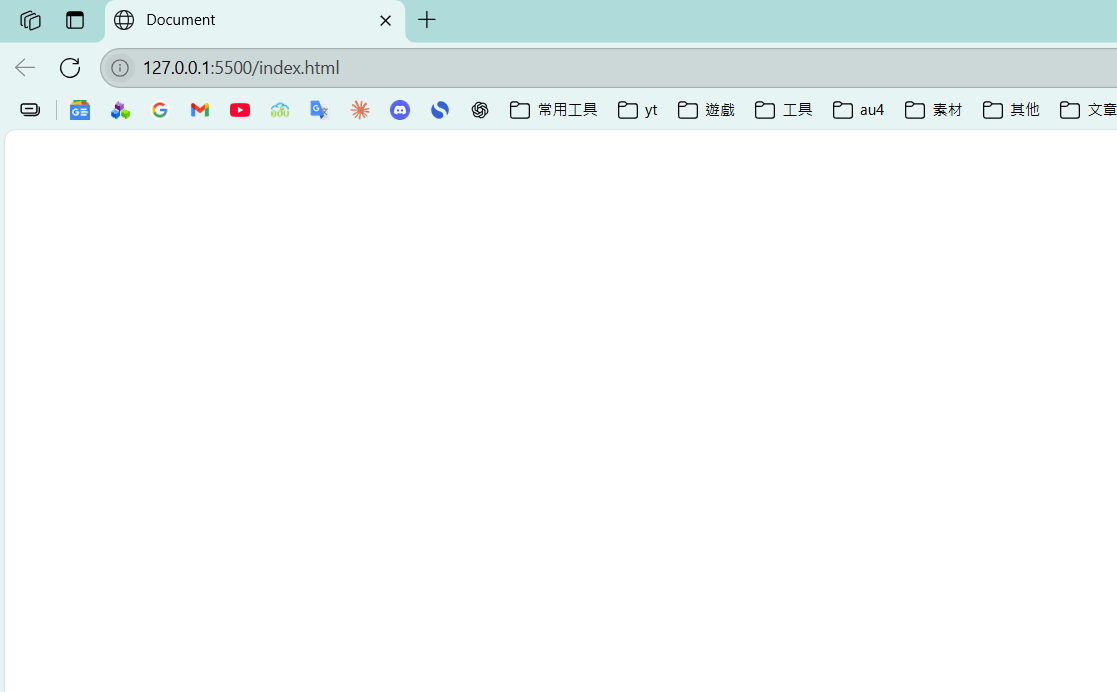Open the Discord bookmark
Viewport: 1117px width, 692px height.
[x=400, y=110]
